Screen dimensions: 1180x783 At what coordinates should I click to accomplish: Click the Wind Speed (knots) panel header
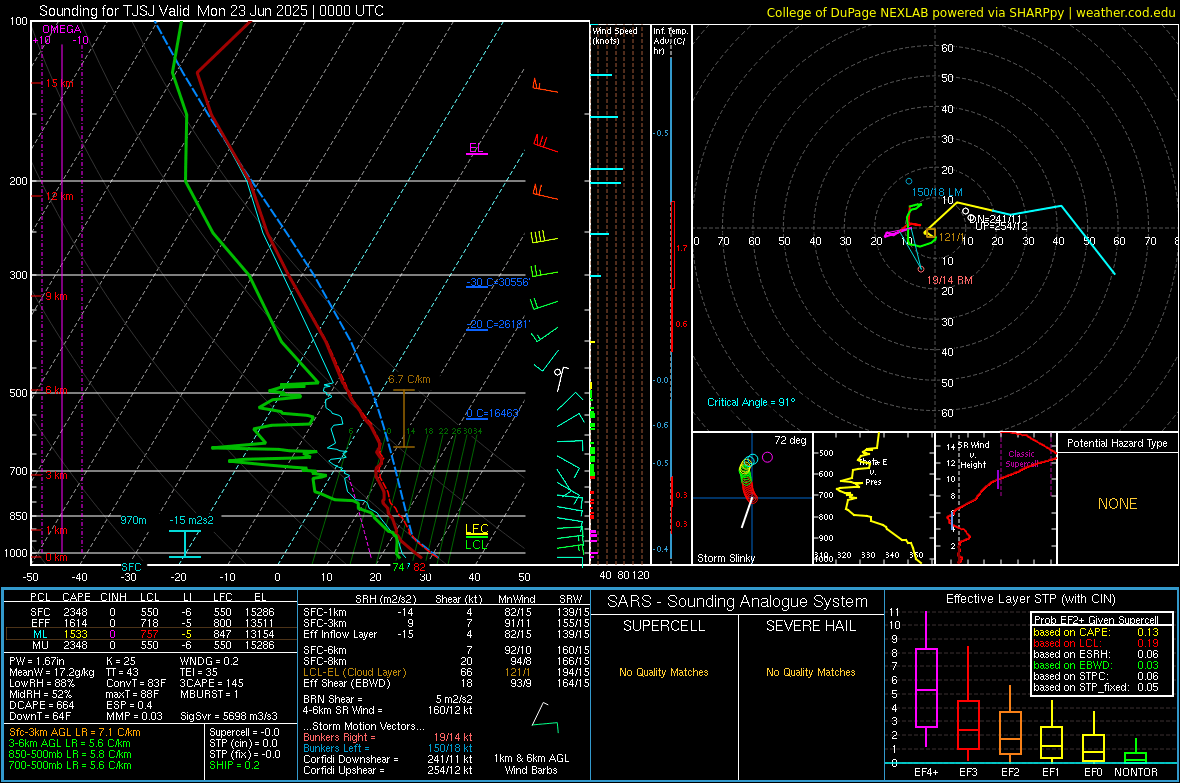click(x=615, y=35)
